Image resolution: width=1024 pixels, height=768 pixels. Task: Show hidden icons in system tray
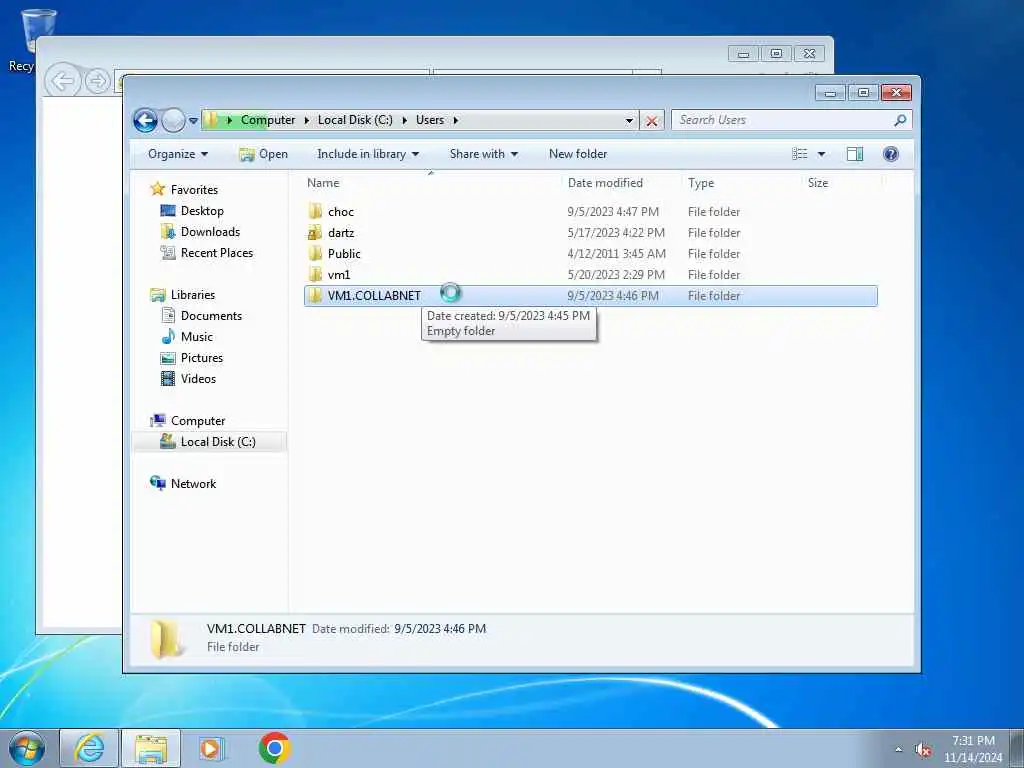click(x=899, y=750)
